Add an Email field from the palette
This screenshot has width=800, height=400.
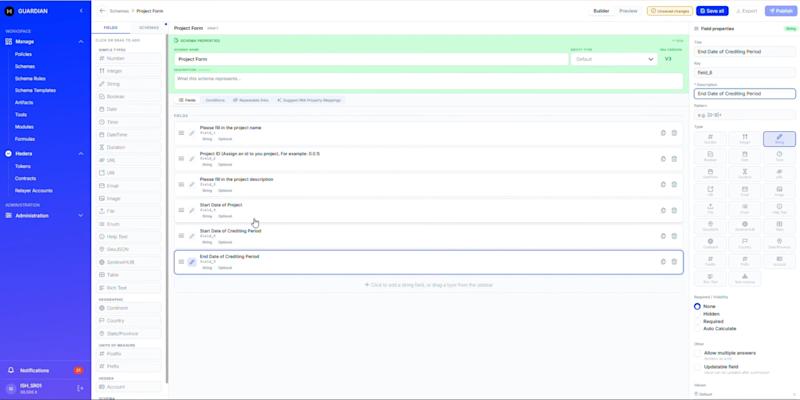click(129, 186)
